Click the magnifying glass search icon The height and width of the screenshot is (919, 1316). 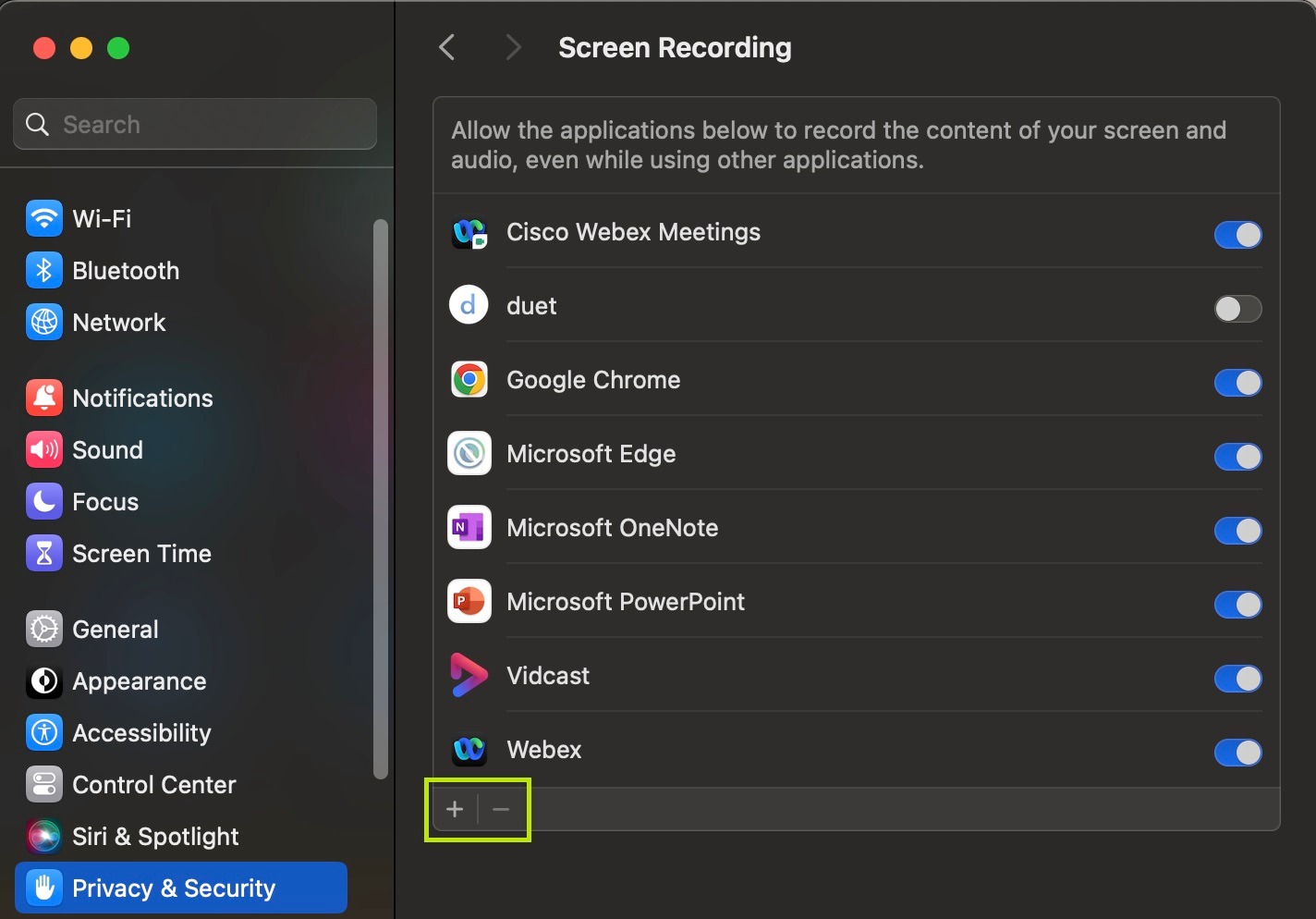37,124
